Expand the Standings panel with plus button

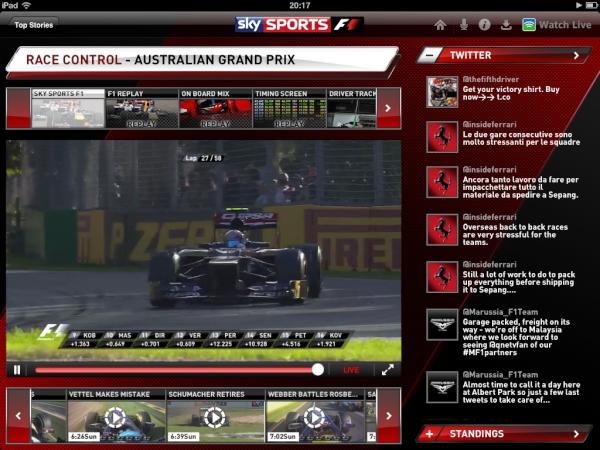click(430, 433)
